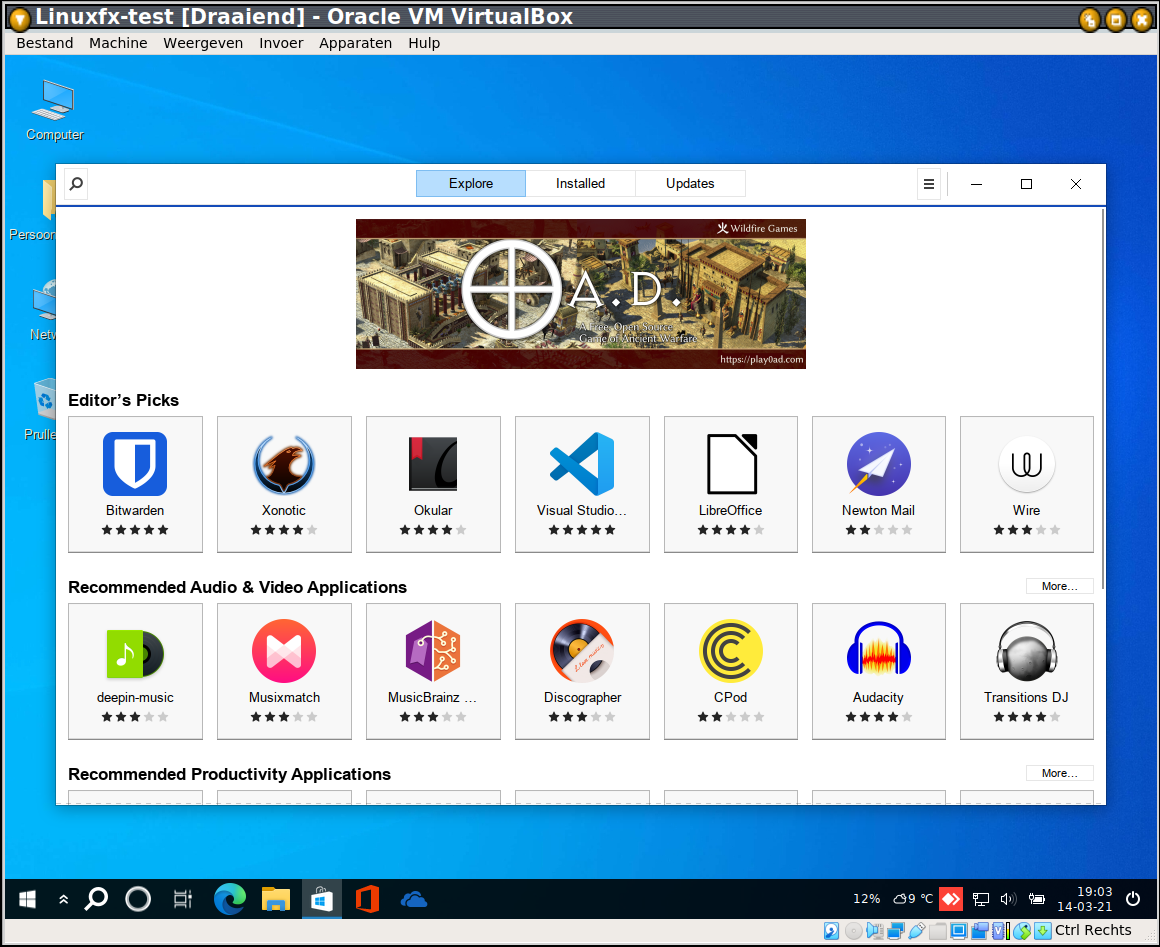
Task: Click the VirtualBox hard disk activity icon
Action: point(831,931)
